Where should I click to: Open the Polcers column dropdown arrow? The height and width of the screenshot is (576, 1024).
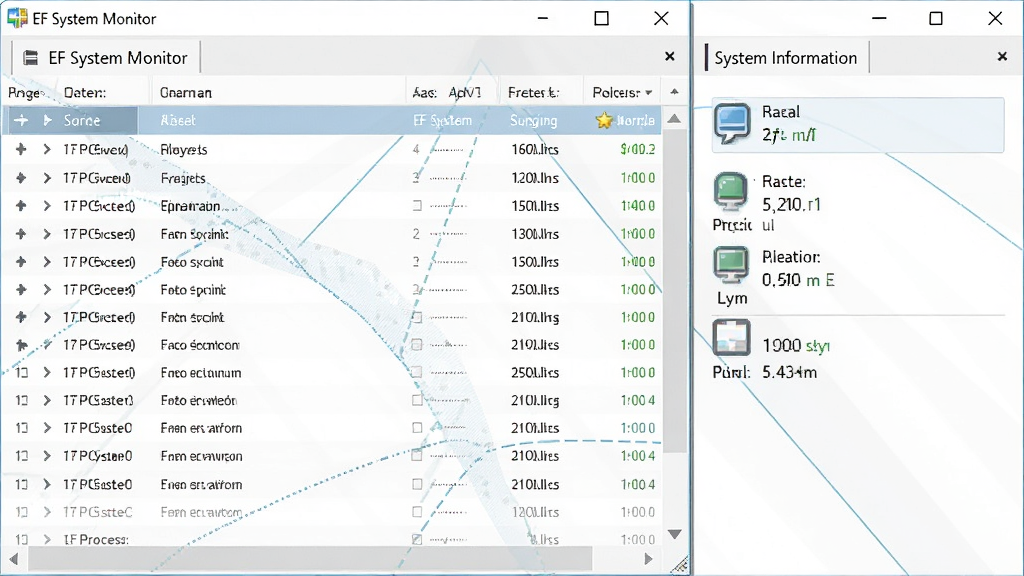pos(648,93)
